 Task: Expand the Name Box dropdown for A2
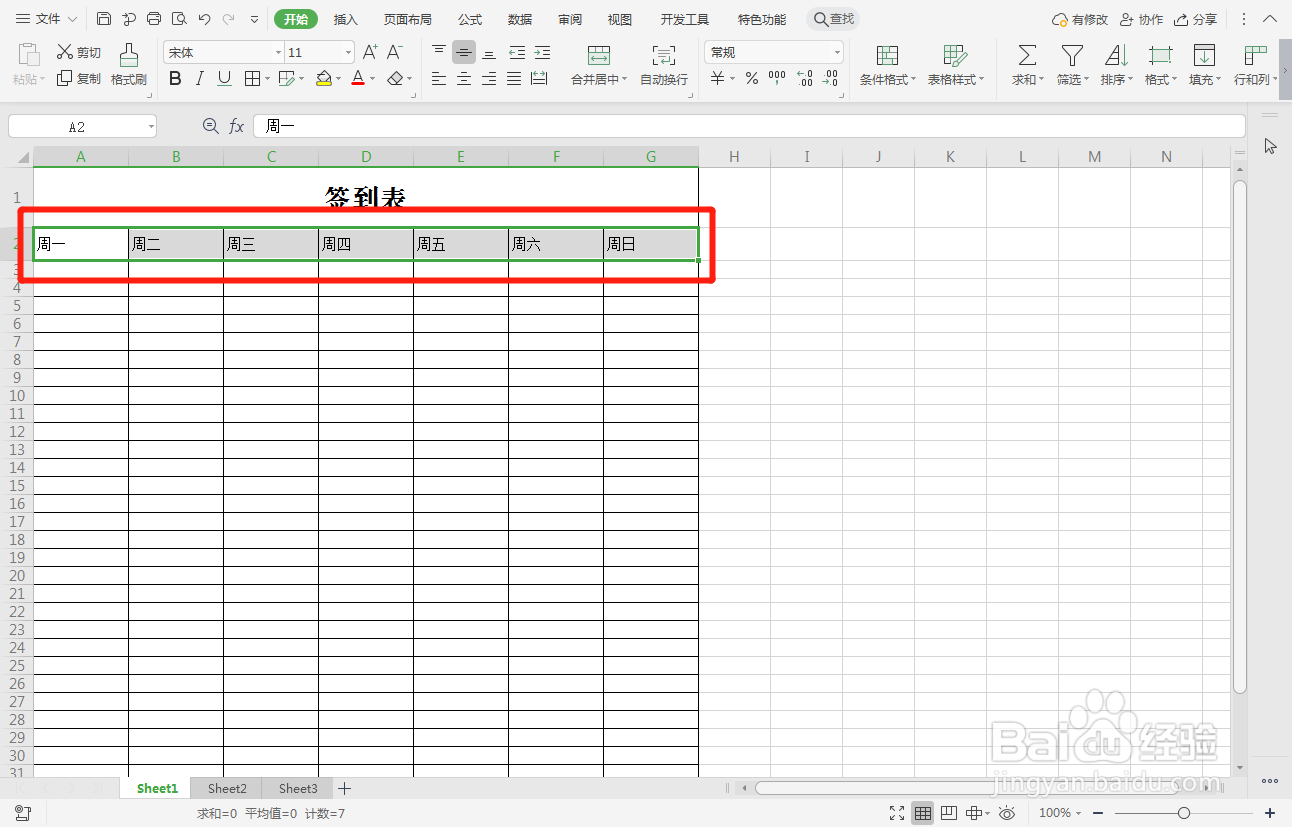151,127
